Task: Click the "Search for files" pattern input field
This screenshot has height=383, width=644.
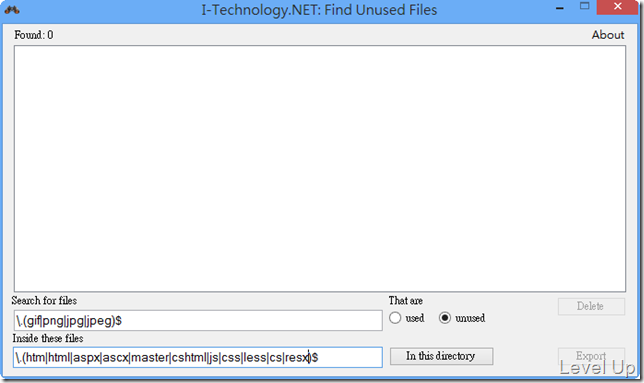Action: 198,321
